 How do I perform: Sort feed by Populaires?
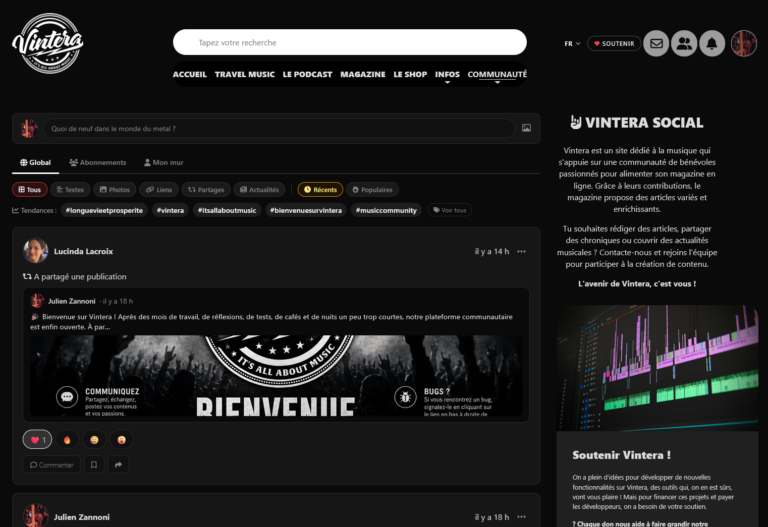click(373, 190)
